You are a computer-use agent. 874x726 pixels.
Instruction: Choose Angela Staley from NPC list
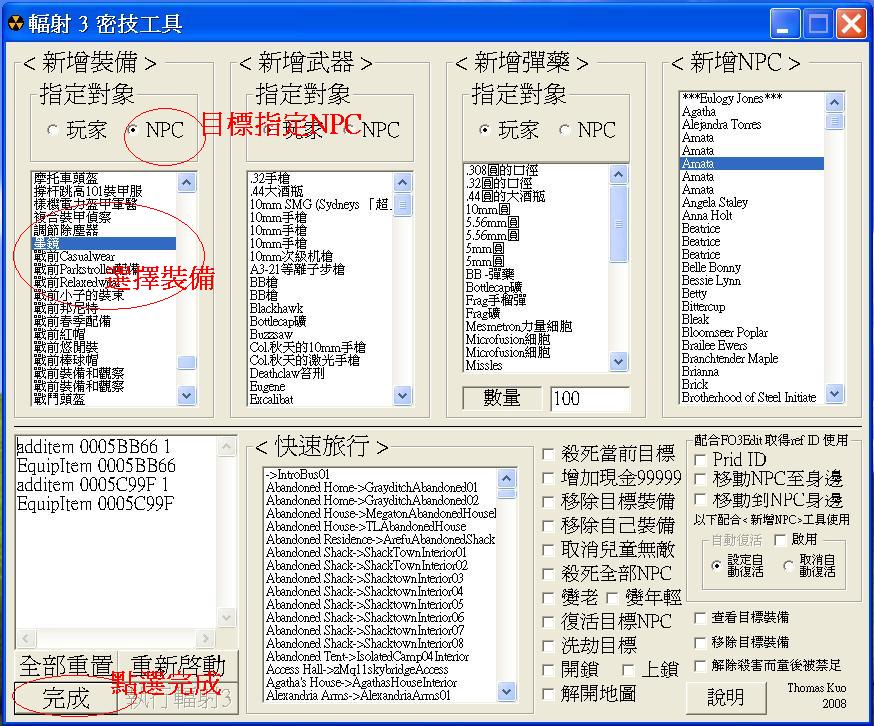[x=714, y=202]
